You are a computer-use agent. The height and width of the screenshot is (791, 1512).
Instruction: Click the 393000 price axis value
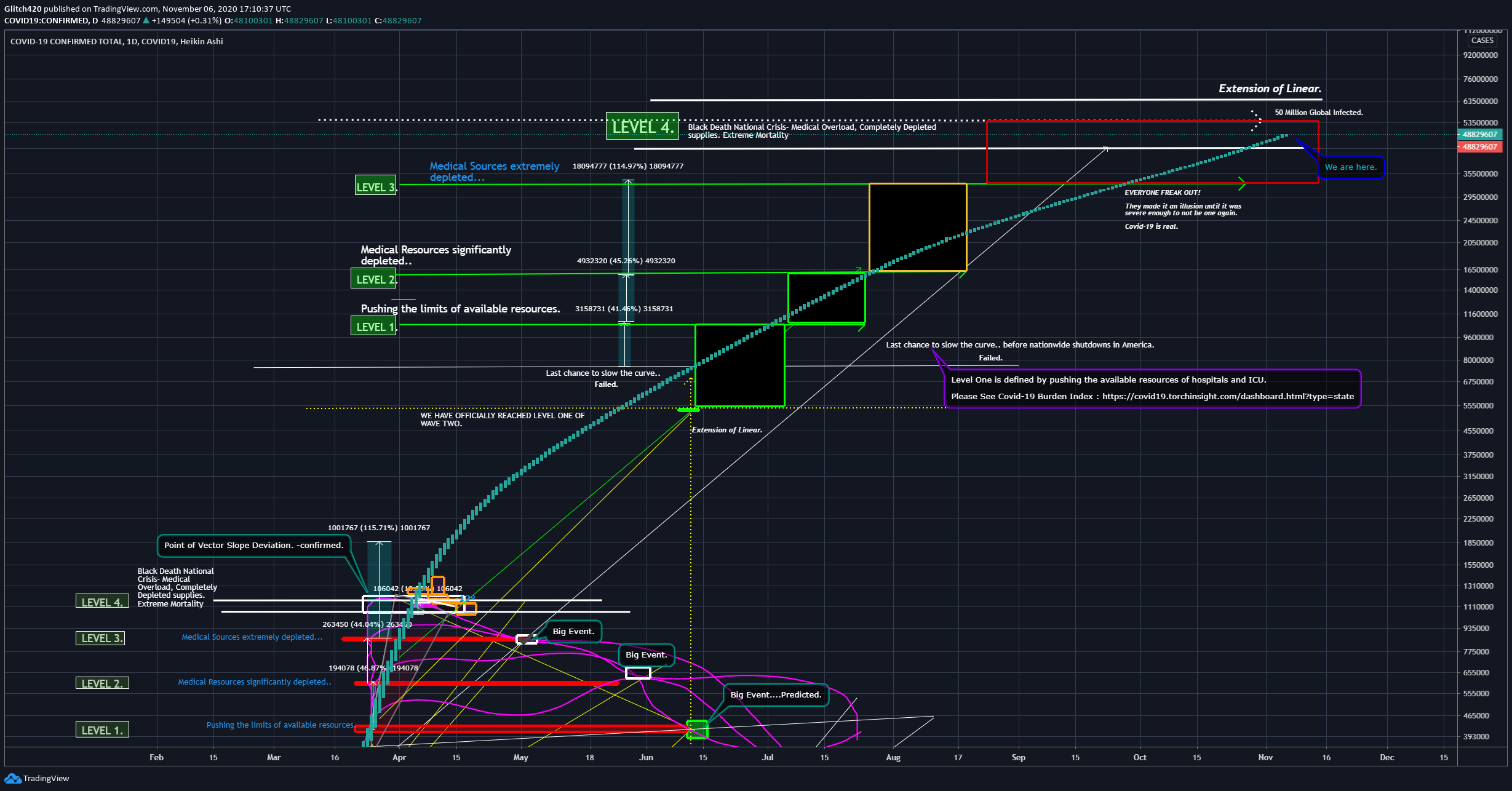point(1476,736)
